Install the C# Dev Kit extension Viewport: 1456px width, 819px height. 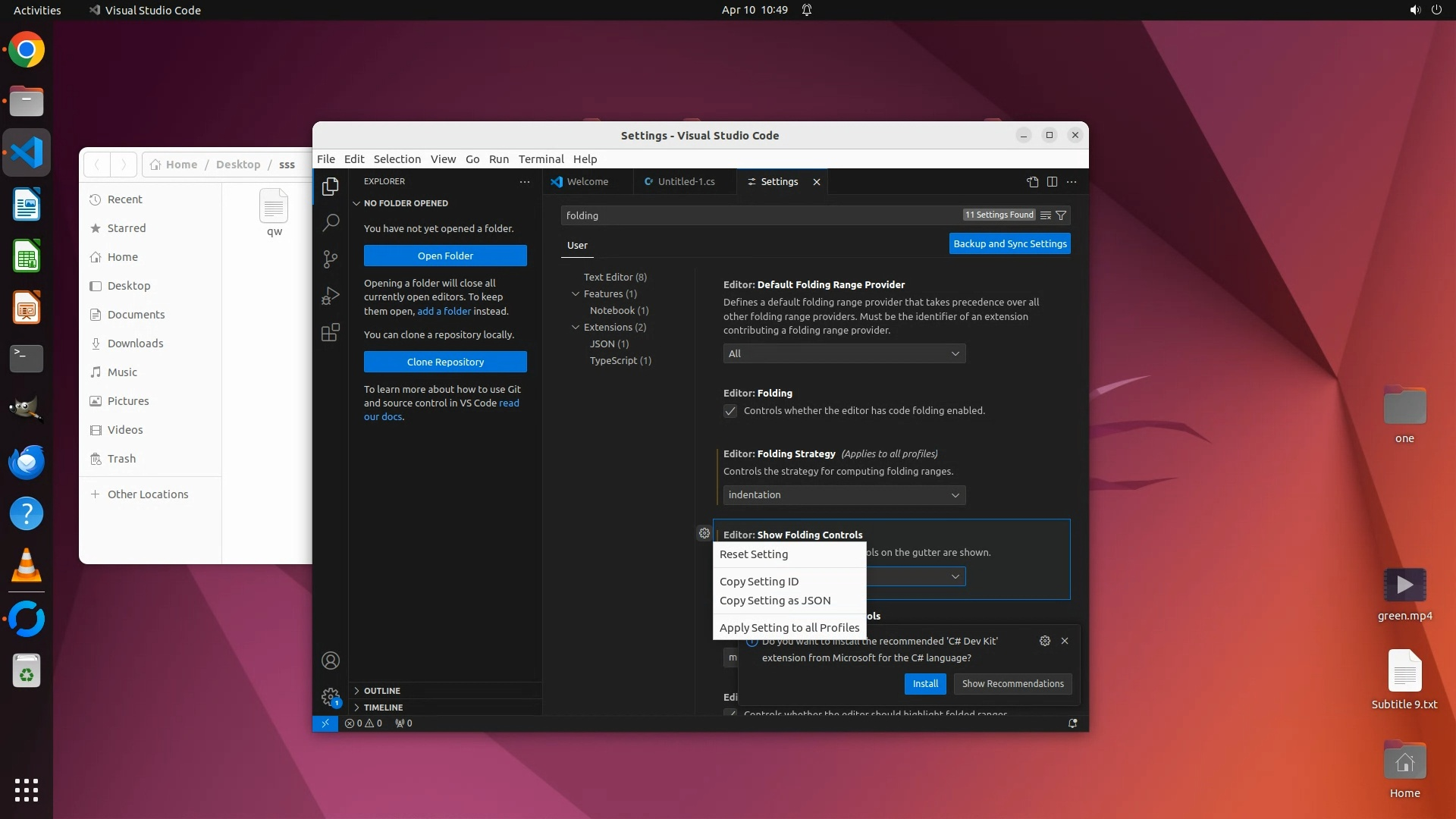pos(925,684)
